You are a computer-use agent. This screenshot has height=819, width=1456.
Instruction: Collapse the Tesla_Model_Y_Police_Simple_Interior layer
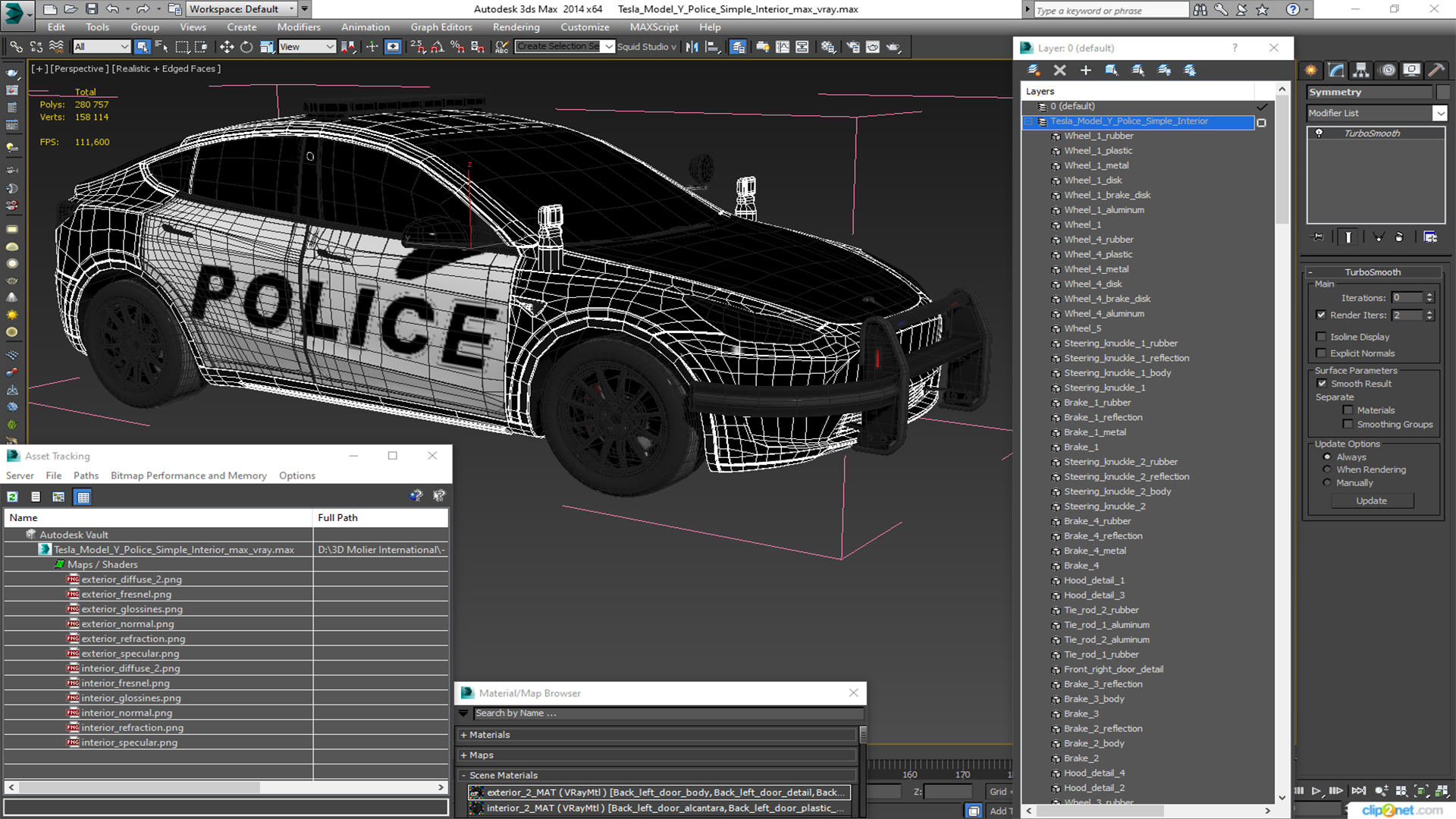click(x=1029, y=121)
